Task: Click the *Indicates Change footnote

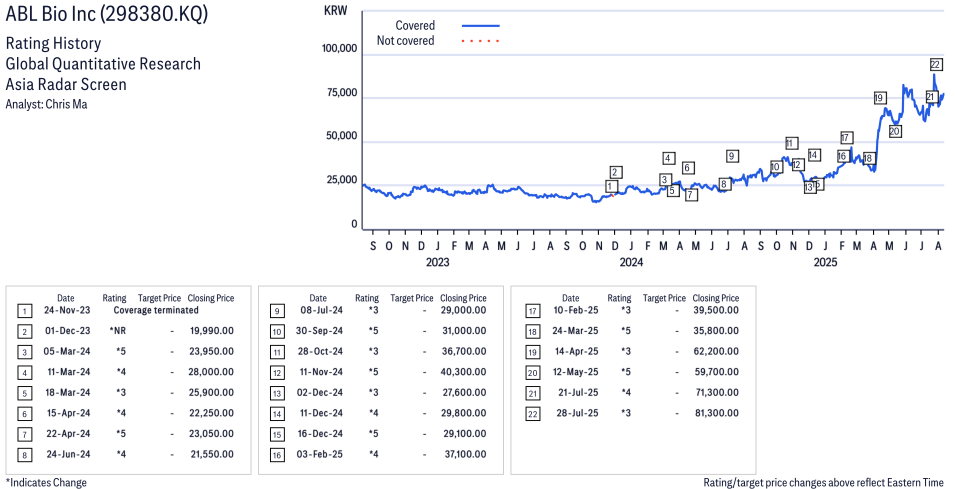Action: pos(46,482)
